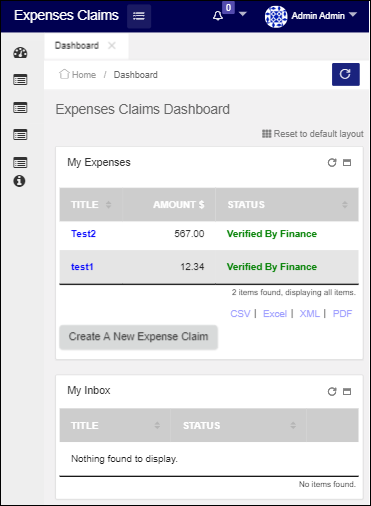Expand the notifications dropdown arrow
This screenshot has height=506, width=371.
(x=243, y=14)
